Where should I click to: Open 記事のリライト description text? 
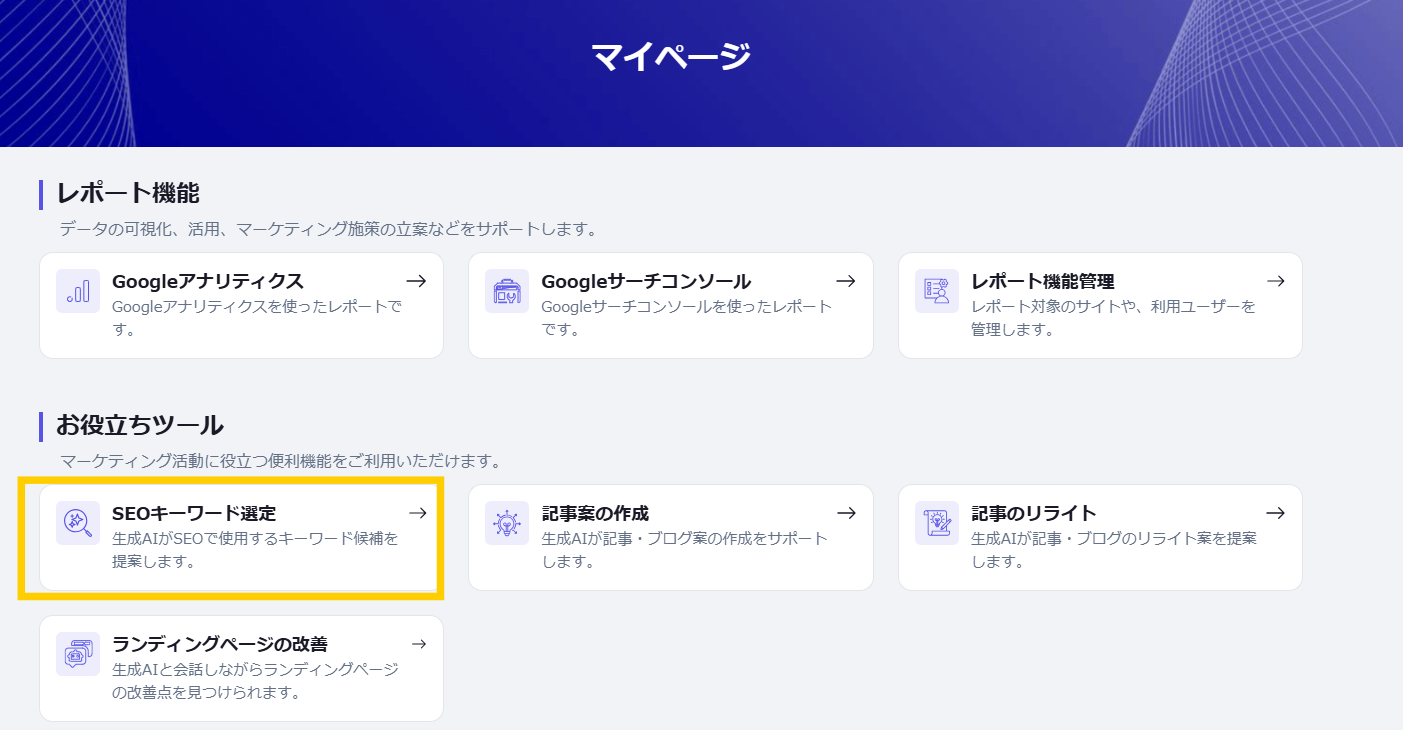click(1113, 549)
